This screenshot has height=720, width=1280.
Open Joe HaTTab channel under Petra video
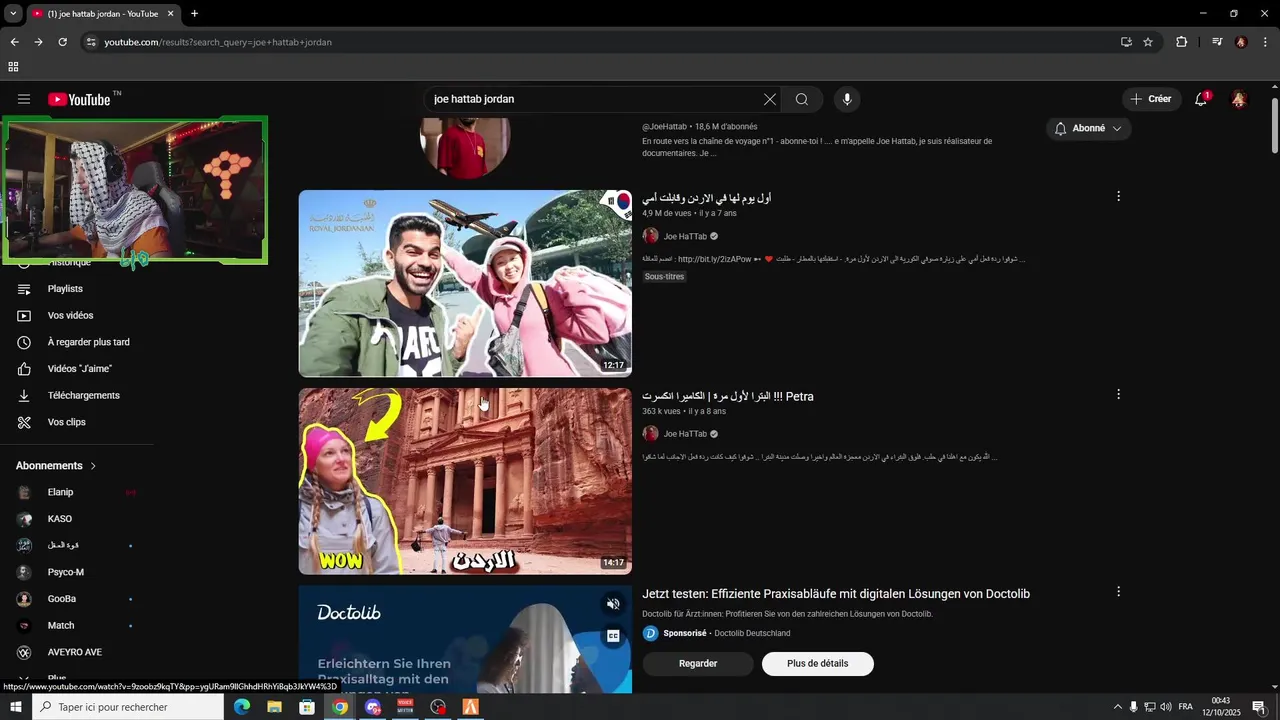(685, 434)
